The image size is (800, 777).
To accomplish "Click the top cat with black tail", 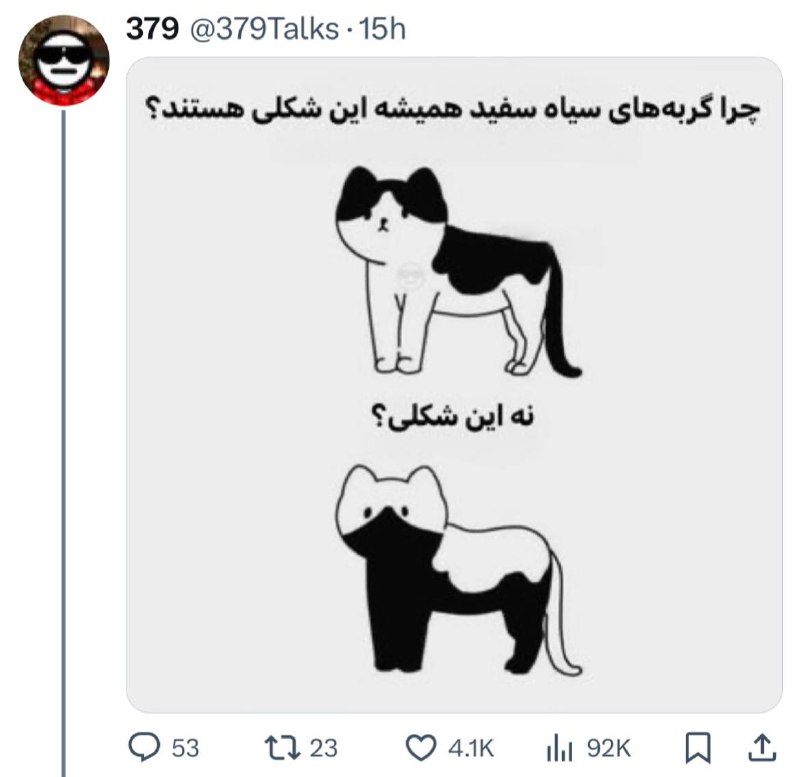I will tap(458, 271).
